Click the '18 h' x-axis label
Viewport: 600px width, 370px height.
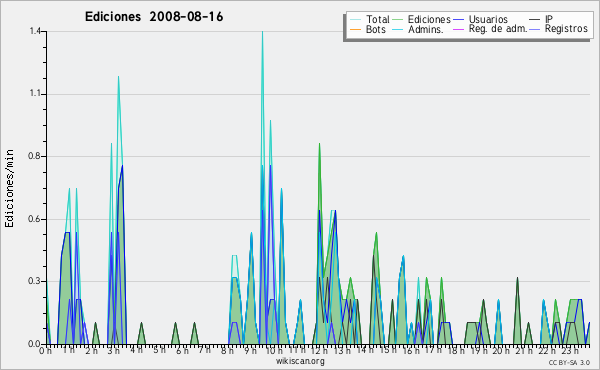(x=456, y=350)
